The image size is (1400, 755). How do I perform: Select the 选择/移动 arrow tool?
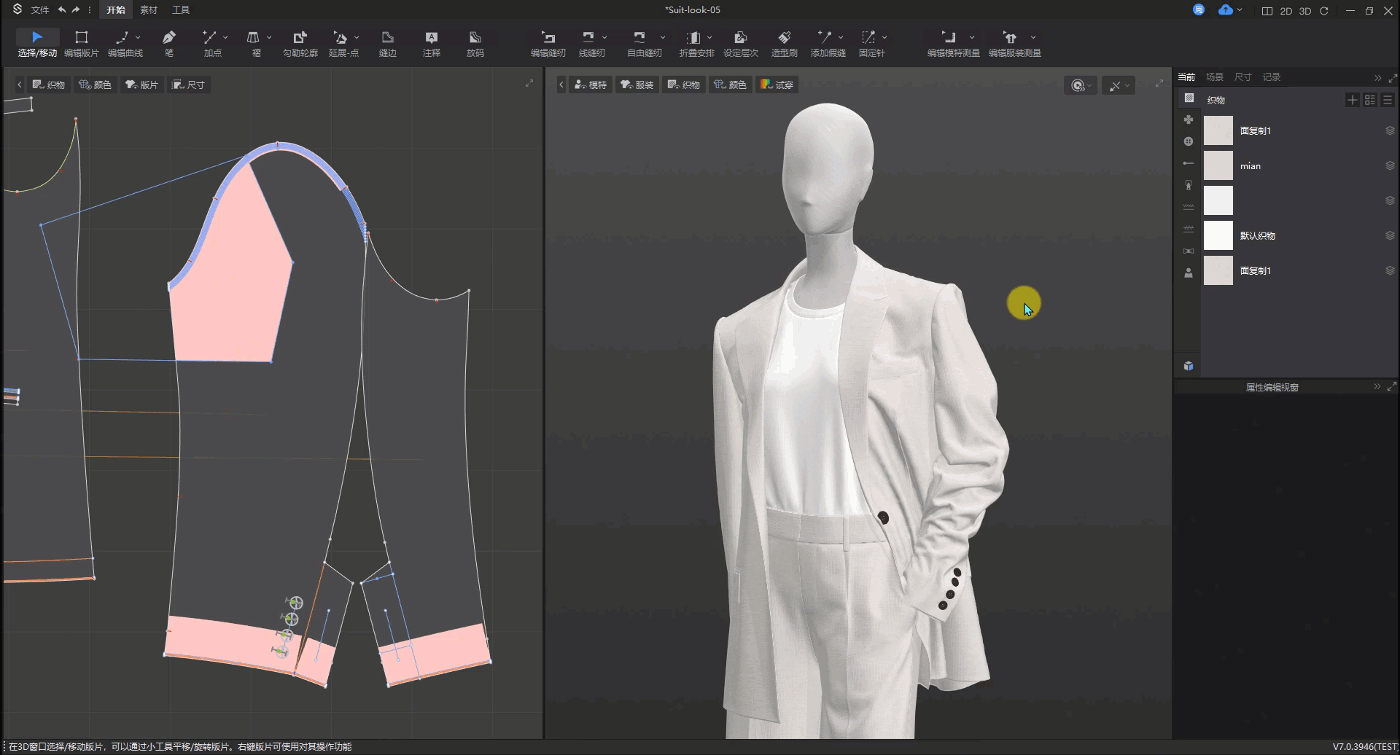click(x=37, y=38)
